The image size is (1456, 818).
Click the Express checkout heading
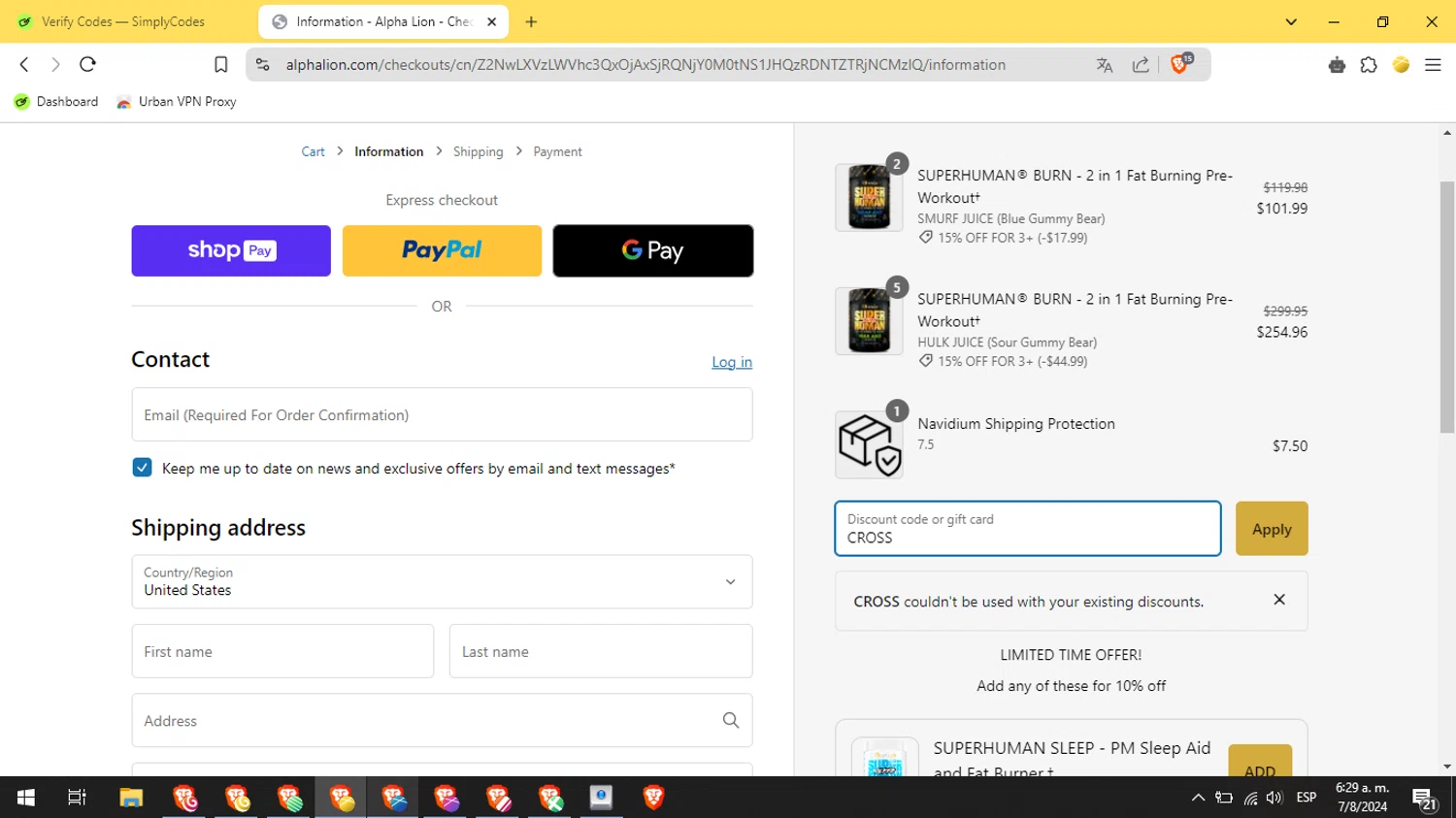coord(442,200)
